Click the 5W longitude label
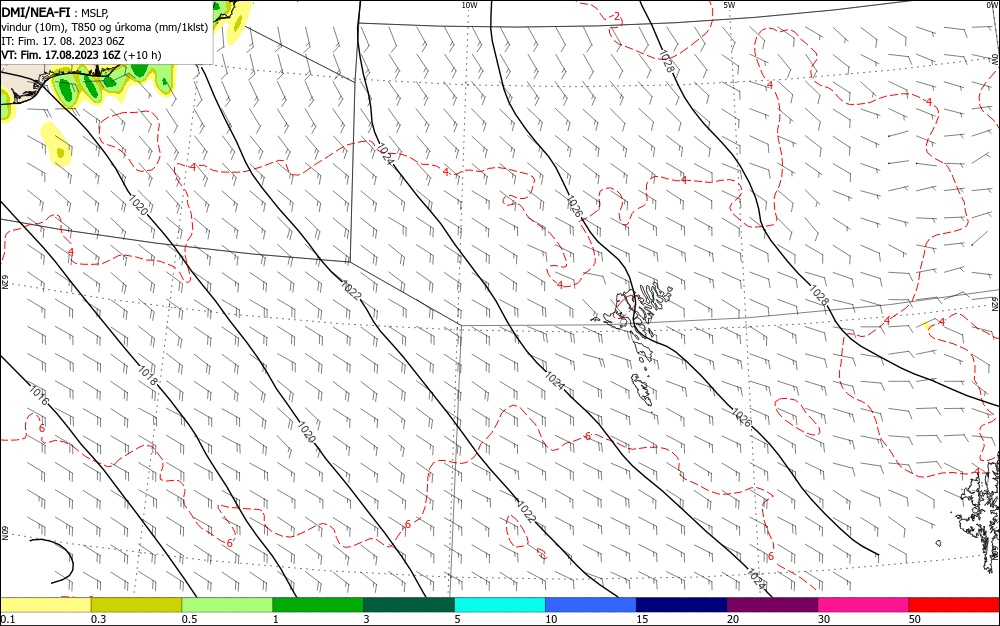This screenshot has height=626, width=1000. point(729,5)
